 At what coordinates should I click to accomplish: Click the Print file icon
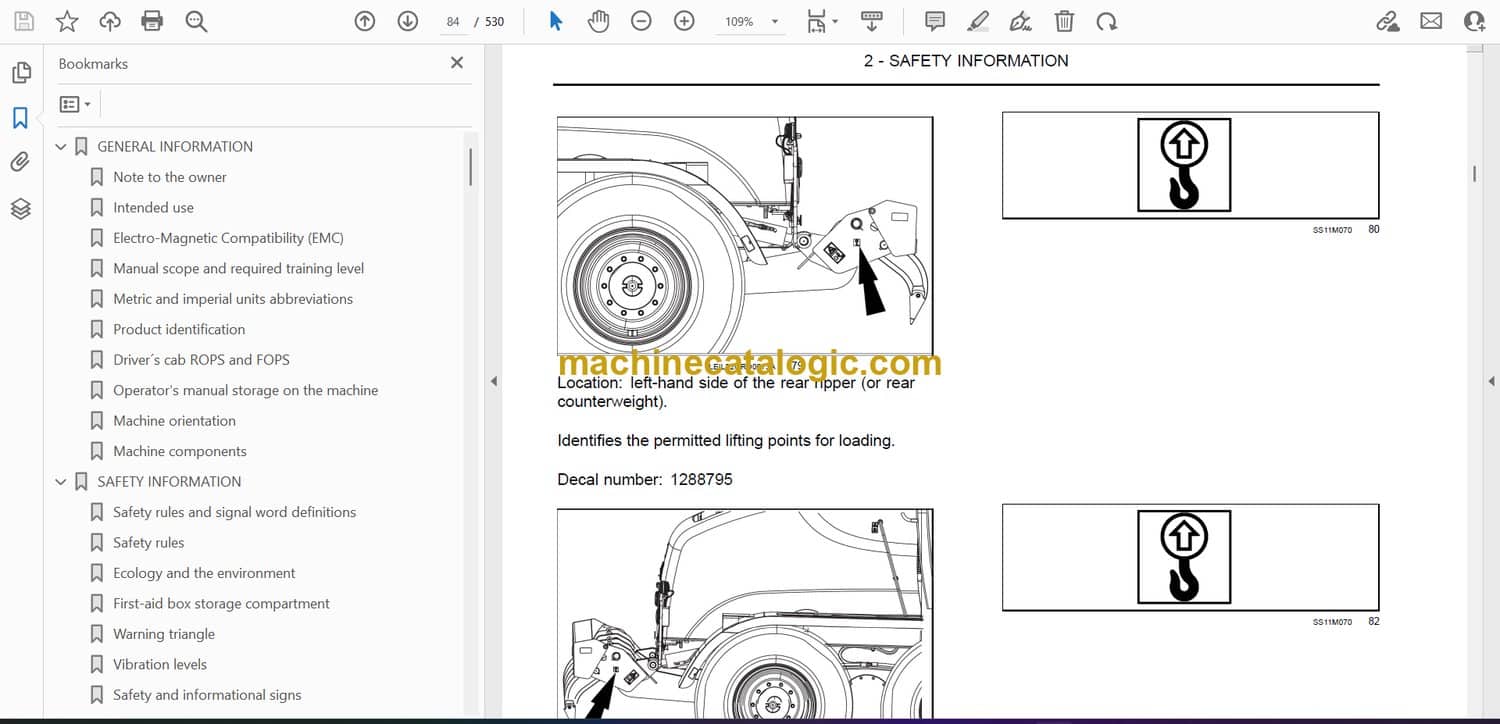[x=152, y=21]
